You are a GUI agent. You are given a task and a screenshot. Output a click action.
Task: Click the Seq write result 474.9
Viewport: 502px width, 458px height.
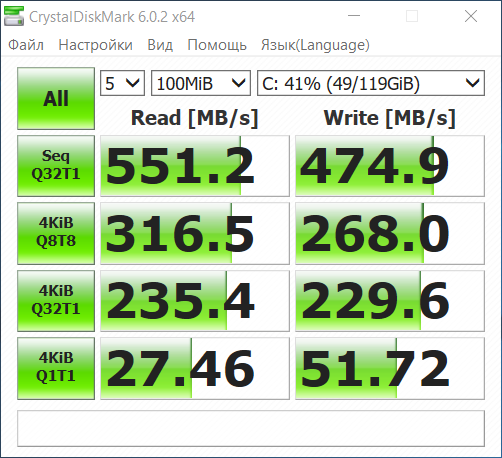pyautogui.click(x=390, y=166)
